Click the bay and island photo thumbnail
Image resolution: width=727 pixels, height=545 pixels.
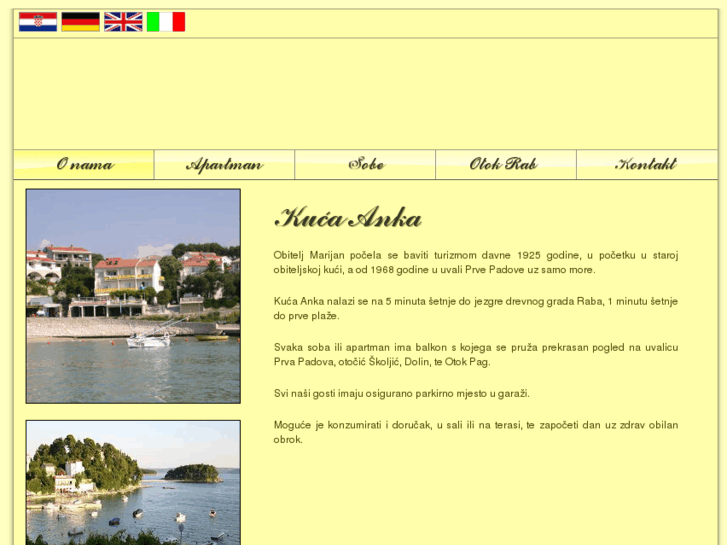click(x=133, y=482)
